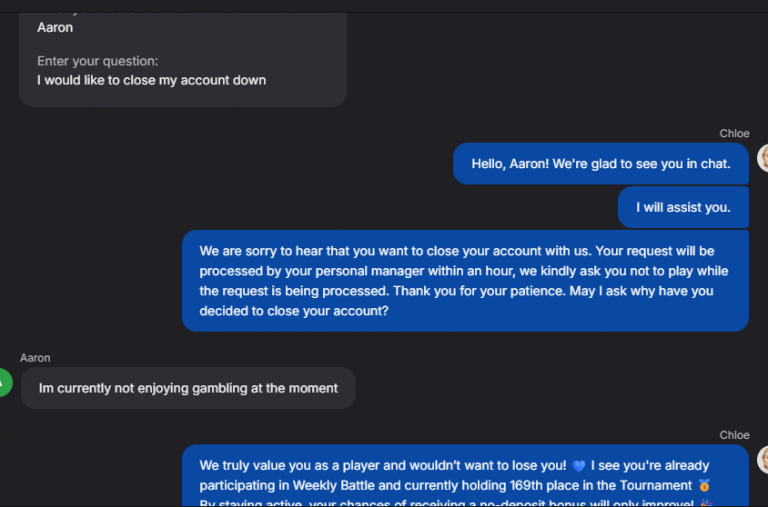Click Chloe's avatar beside the greeting message
768x507 pixels.
tap(764, 158)
